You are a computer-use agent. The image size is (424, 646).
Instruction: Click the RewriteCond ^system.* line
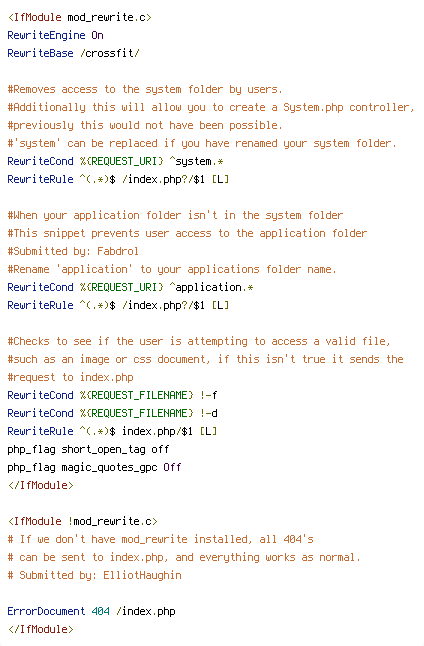[x=115, y=162]
